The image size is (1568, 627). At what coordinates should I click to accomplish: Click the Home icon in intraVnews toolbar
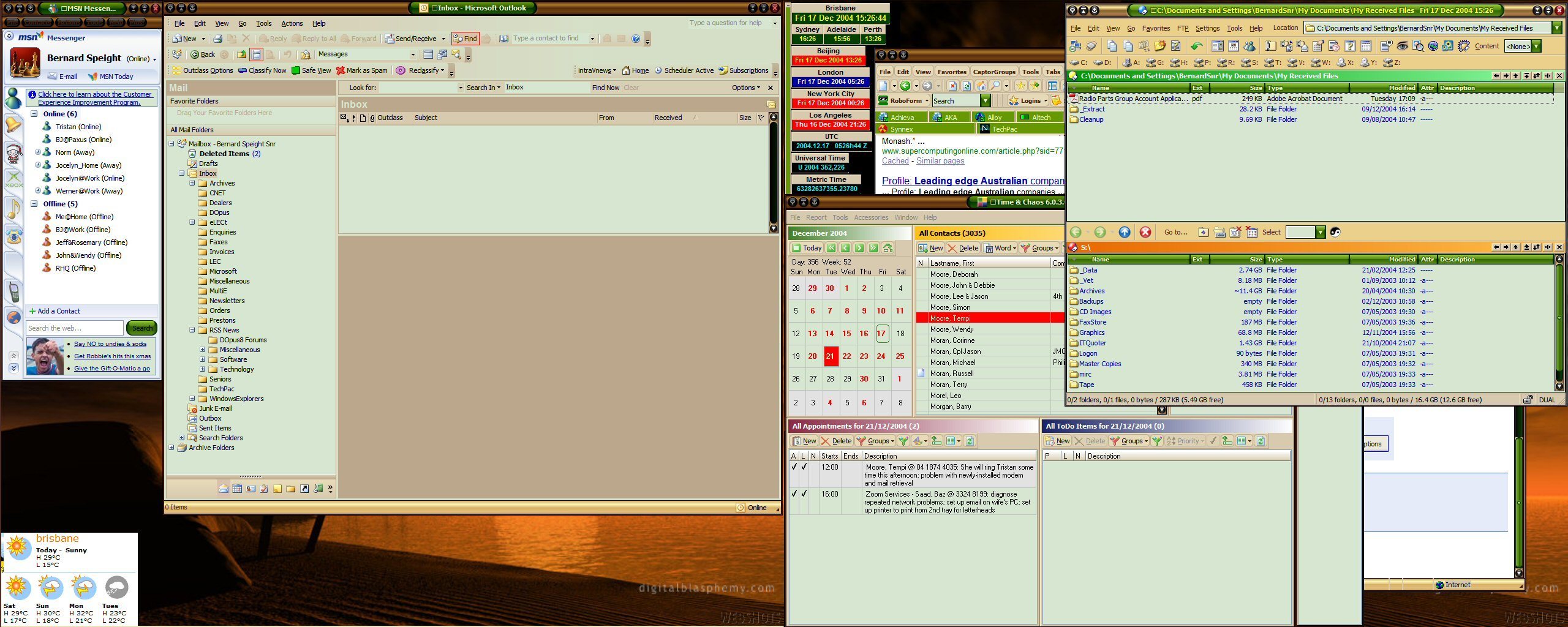point(635,70)
